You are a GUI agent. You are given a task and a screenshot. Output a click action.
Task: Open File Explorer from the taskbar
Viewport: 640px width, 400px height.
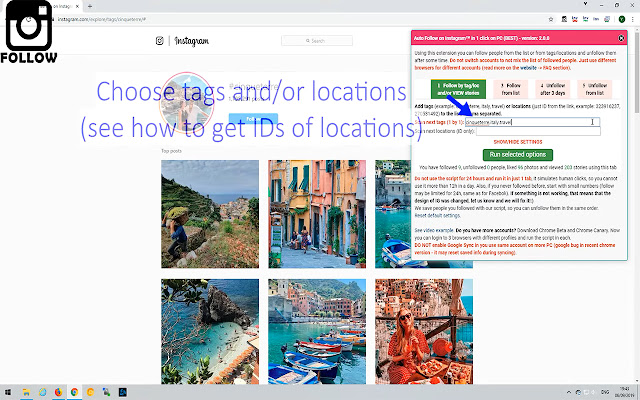[x=26, y=392]
